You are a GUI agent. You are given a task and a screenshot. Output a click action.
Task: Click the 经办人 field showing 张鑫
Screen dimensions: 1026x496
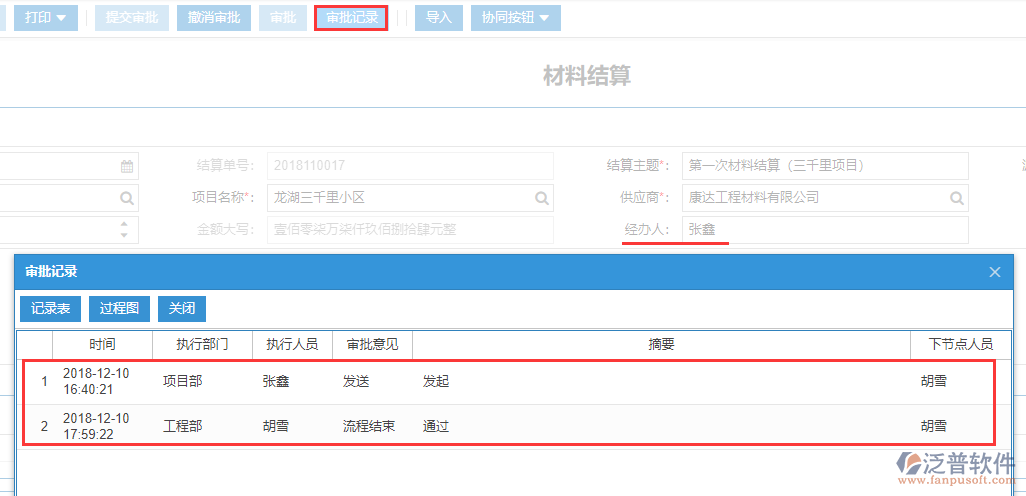pos(824,230)
